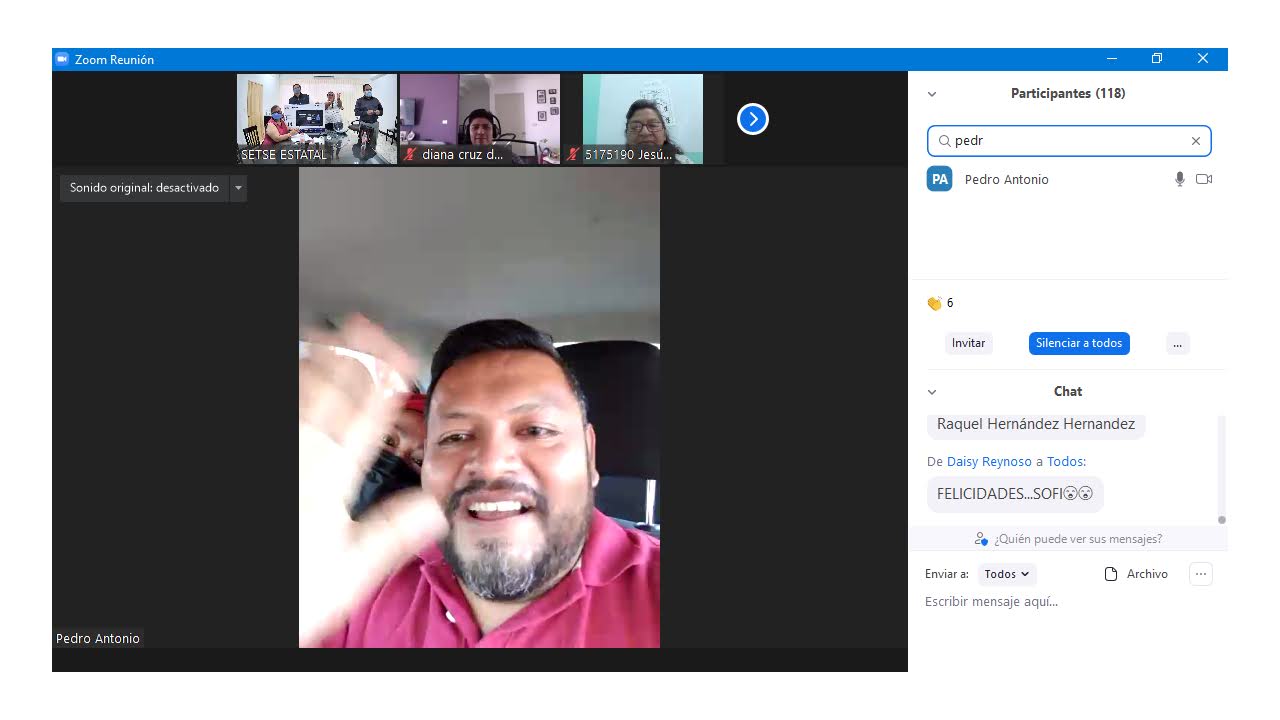This screenshot has height=720, width=1280.
Task: Click the Daisy Reynoso sender link
Action: click(989, 462)
